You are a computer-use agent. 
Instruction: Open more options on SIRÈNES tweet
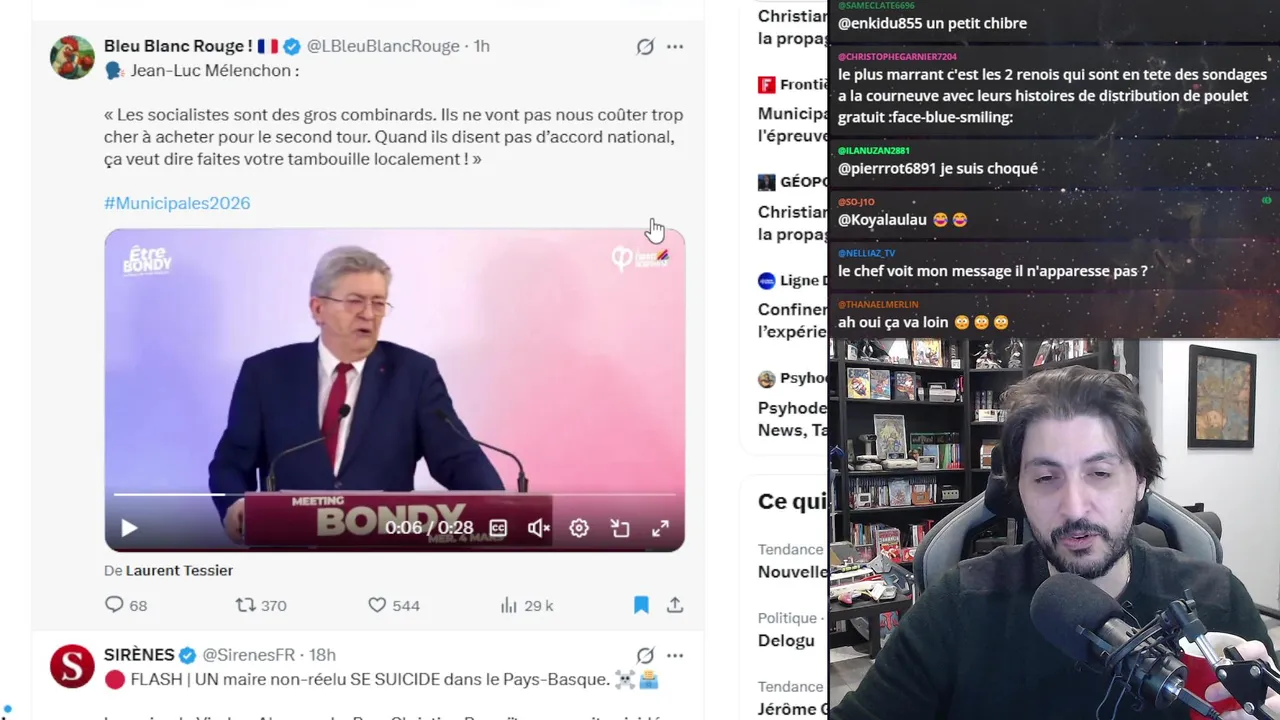coord(675,655)
